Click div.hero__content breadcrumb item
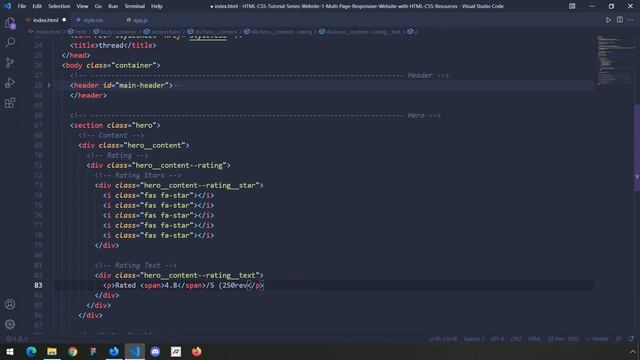Image resolution: width=640 pixels, height=360 pixels. tap(216, 32)
